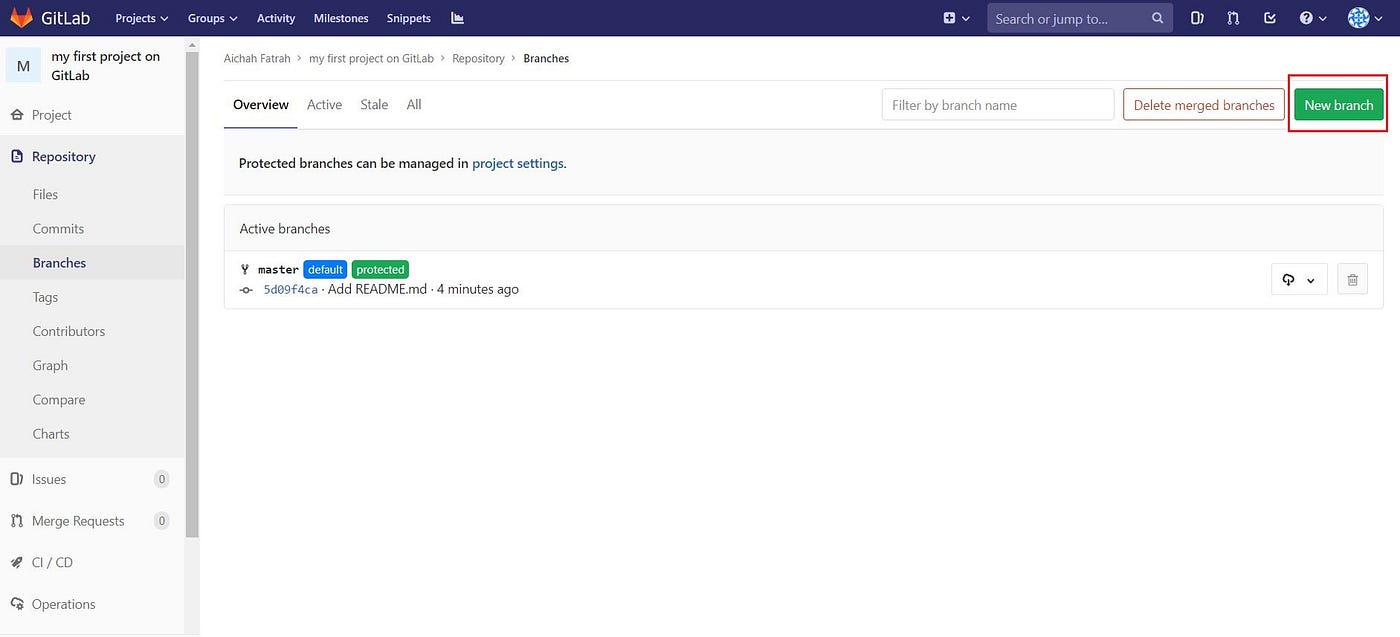
Task: Click the search magnifier icon
Action: 1158,18
